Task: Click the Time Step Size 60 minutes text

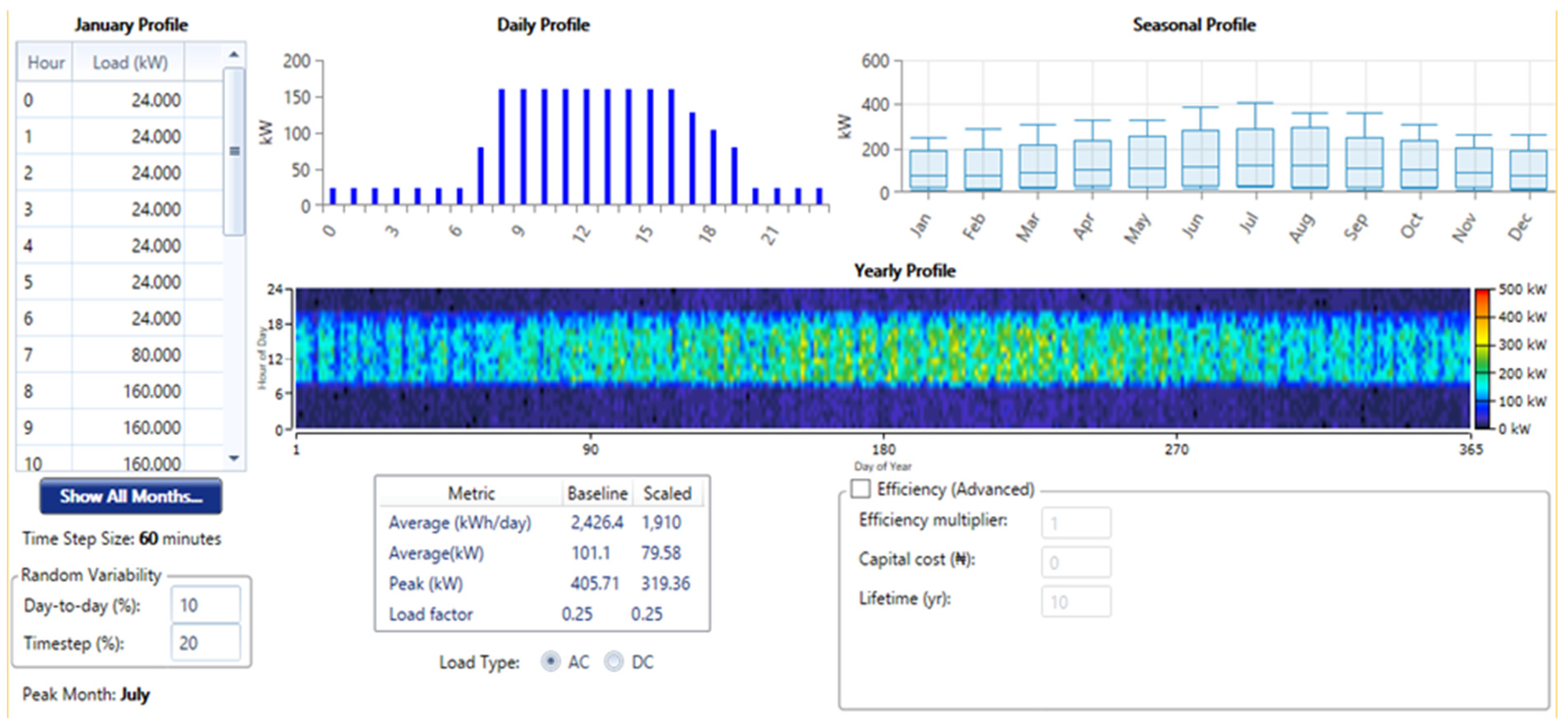Action: [x=122, y=538]
